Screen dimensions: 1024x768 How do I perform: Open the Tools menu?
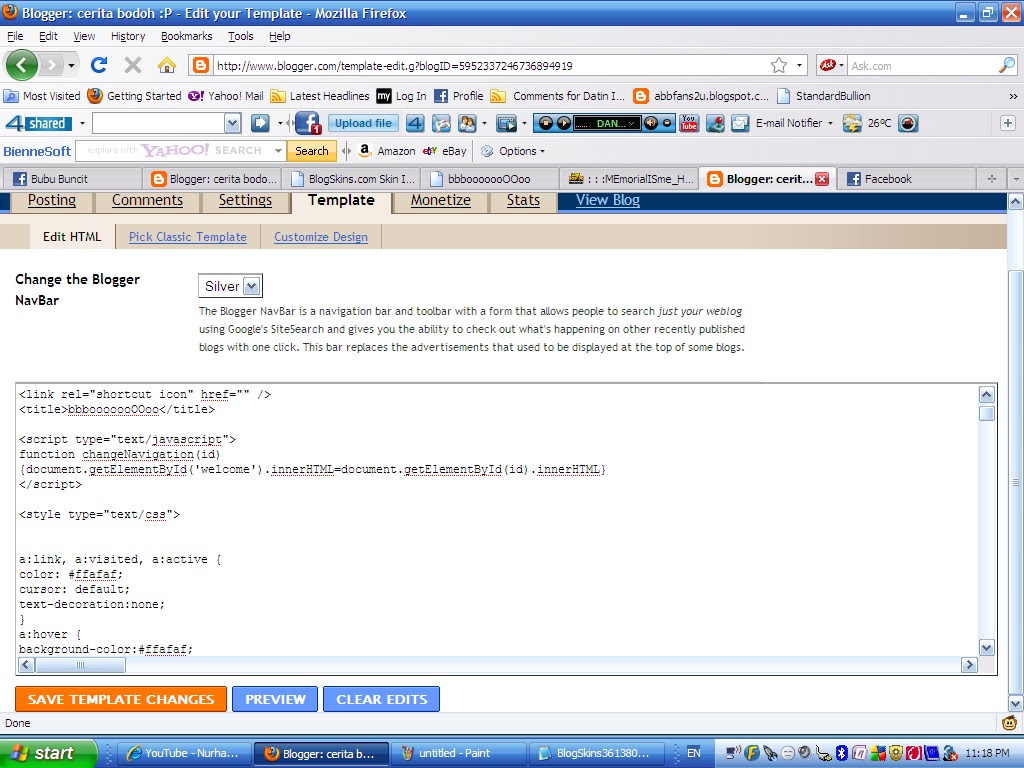pos(240,36)
